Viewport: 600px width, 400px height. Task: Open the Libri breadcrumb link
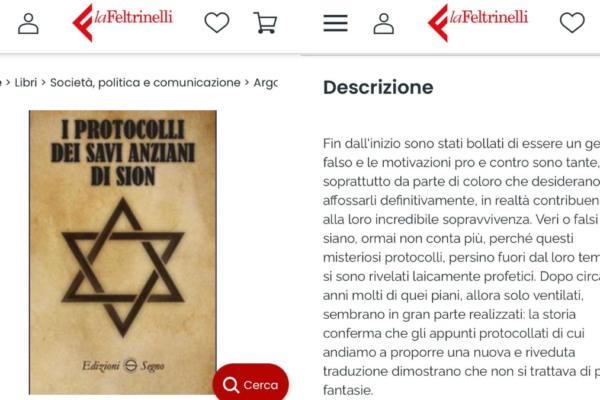tap(26, 83)
